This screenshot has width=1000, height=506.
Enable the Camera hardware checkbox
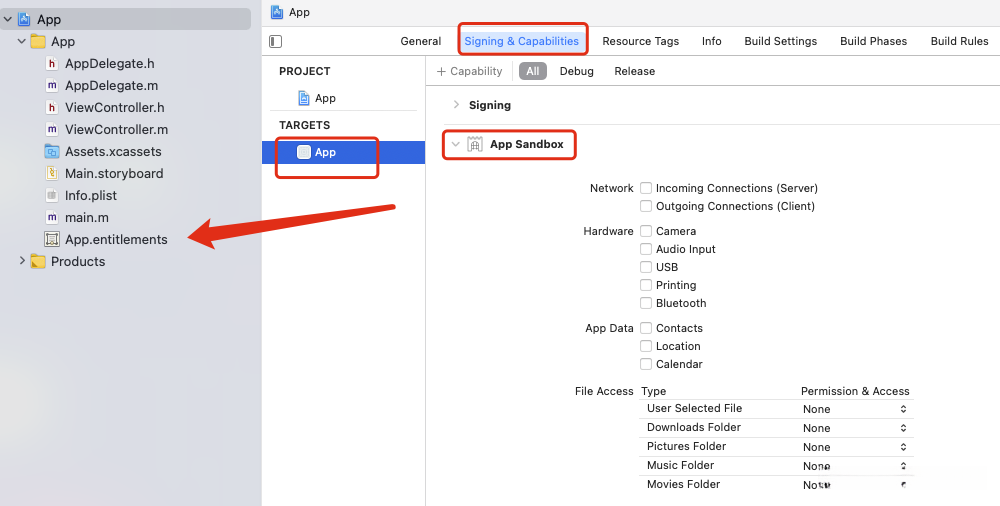point(647,231)
